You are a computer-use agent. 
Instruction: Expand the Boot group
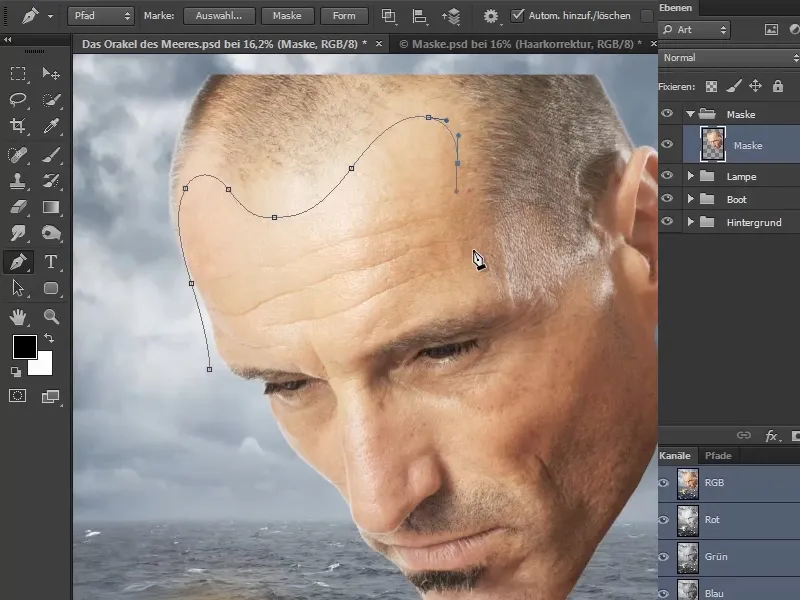pos(691,199)
